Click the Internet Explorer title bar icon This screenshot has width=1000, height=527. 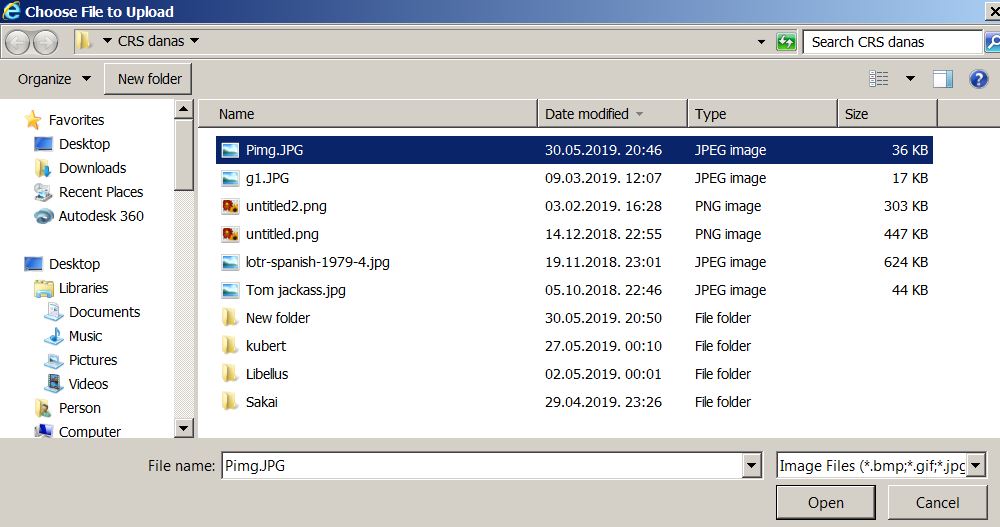click(11, 11)
